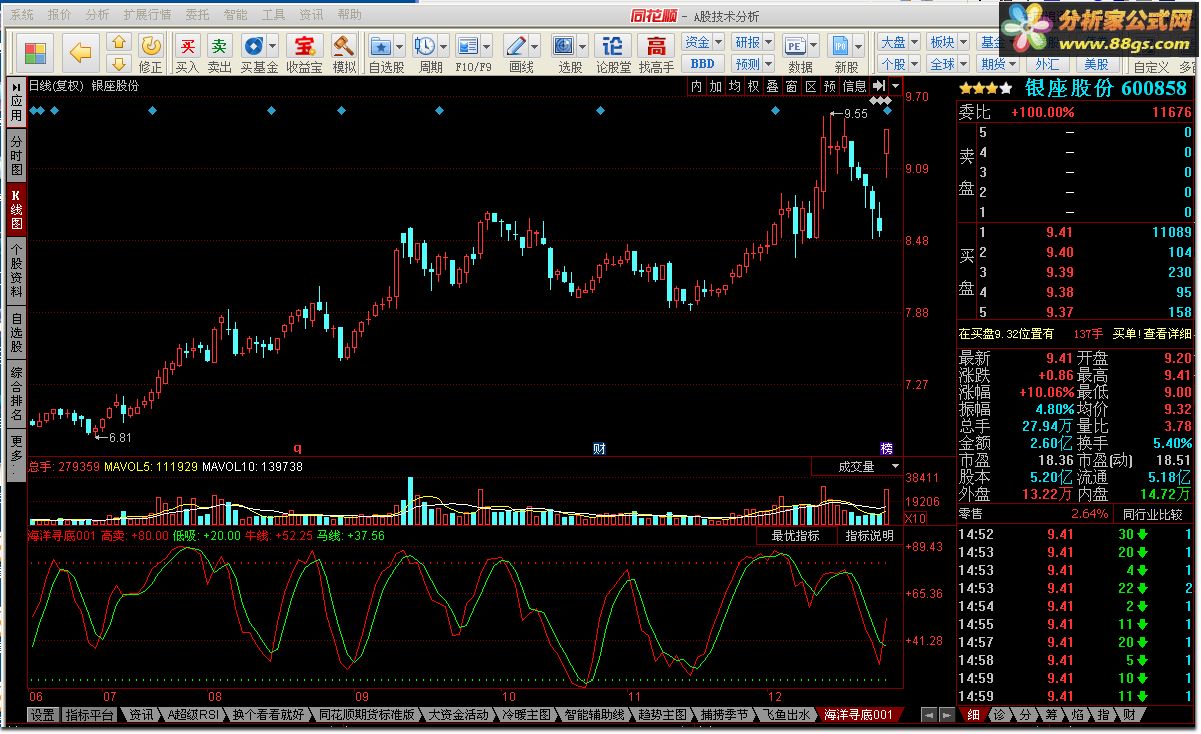
Task: Click the 新股 IPO icon
Action: (x=840, y=46)
